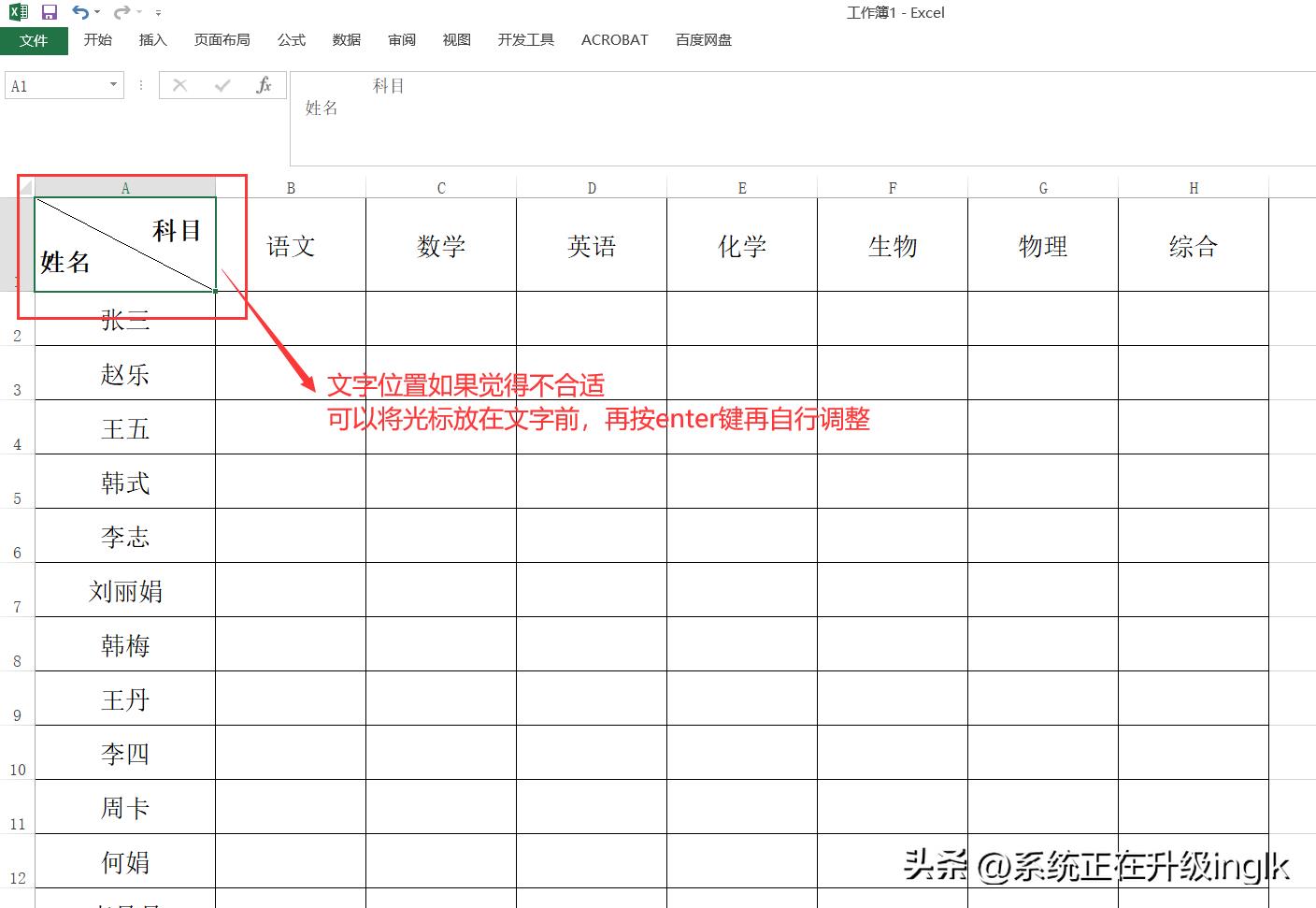Open the 页面布局 ribbon tab
Image resolution: width=1316 pixels, height=908 pixels.
(x=222, y=40)
